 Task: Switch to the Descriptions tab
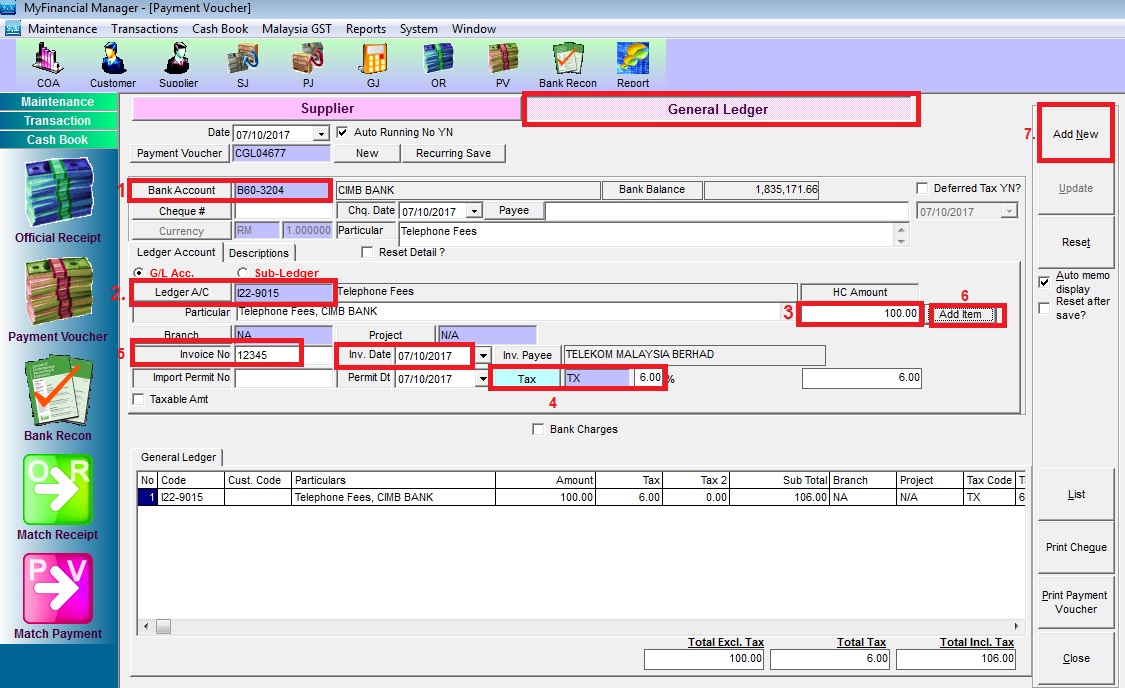tap(259, 253)
